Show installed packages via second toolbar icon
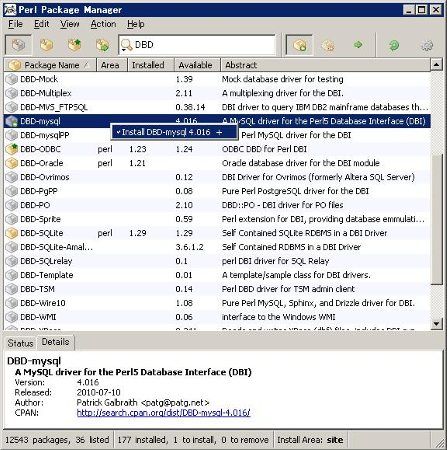This screenshot has width=447, height=450. [x=47, y=45]
